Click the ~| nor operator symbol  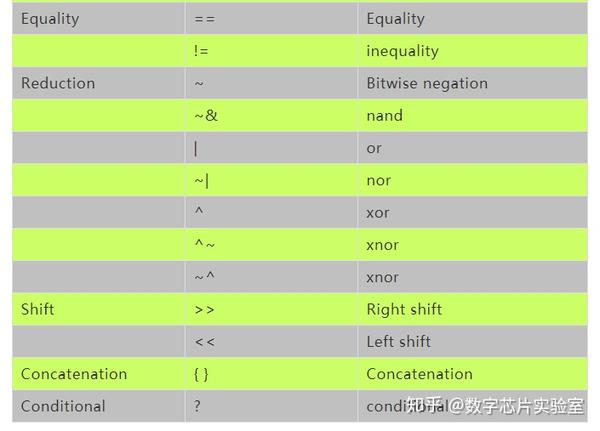pyautogui.click(x=202, y=181)
